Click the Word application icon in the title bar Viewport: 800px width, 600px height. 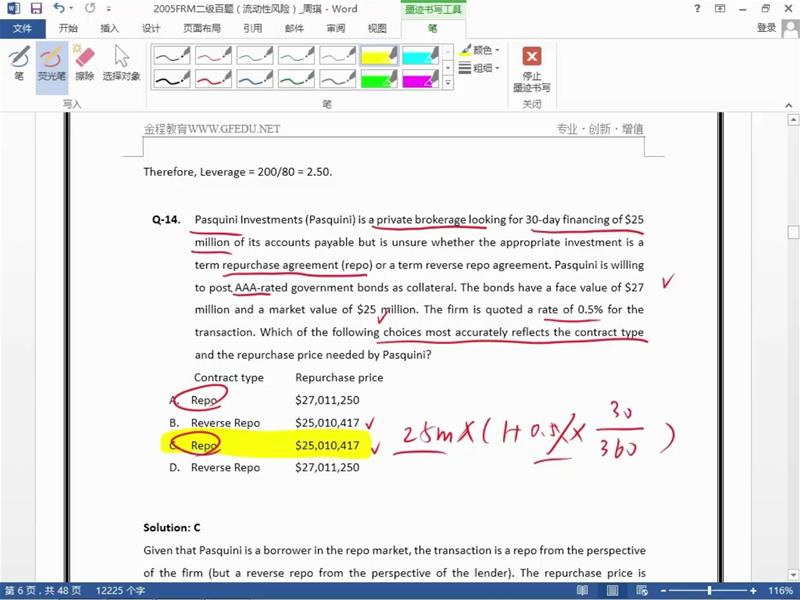click(13, 9)
